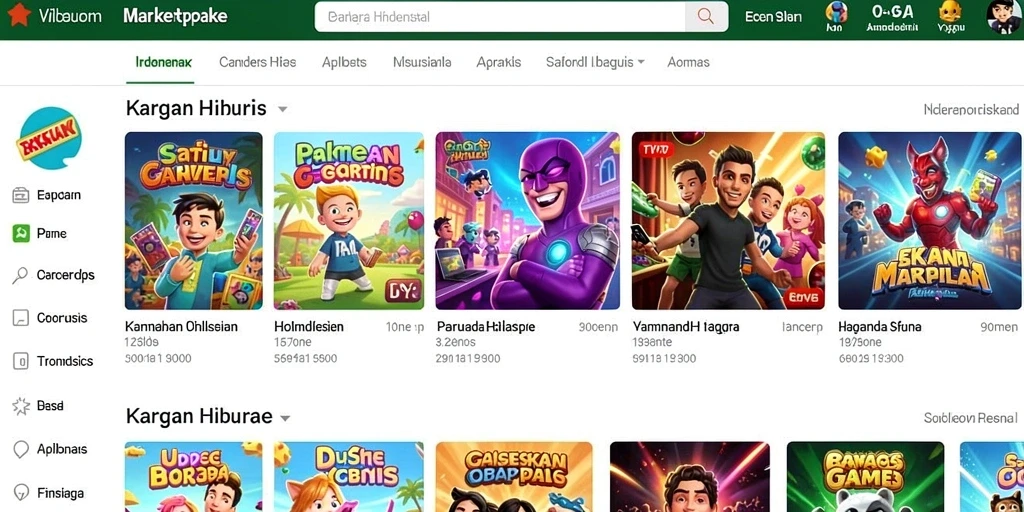Click the red star logo icon

click(x=18, y=15)
